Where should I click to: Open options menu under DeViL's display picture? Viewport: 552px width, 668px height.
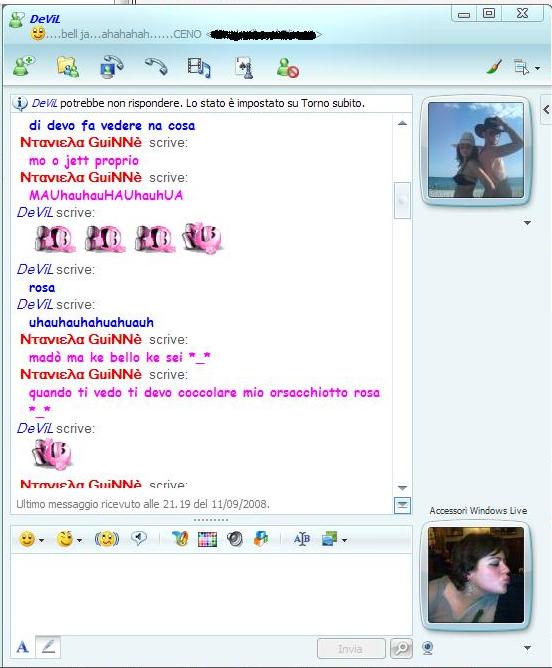pos(527,222)
